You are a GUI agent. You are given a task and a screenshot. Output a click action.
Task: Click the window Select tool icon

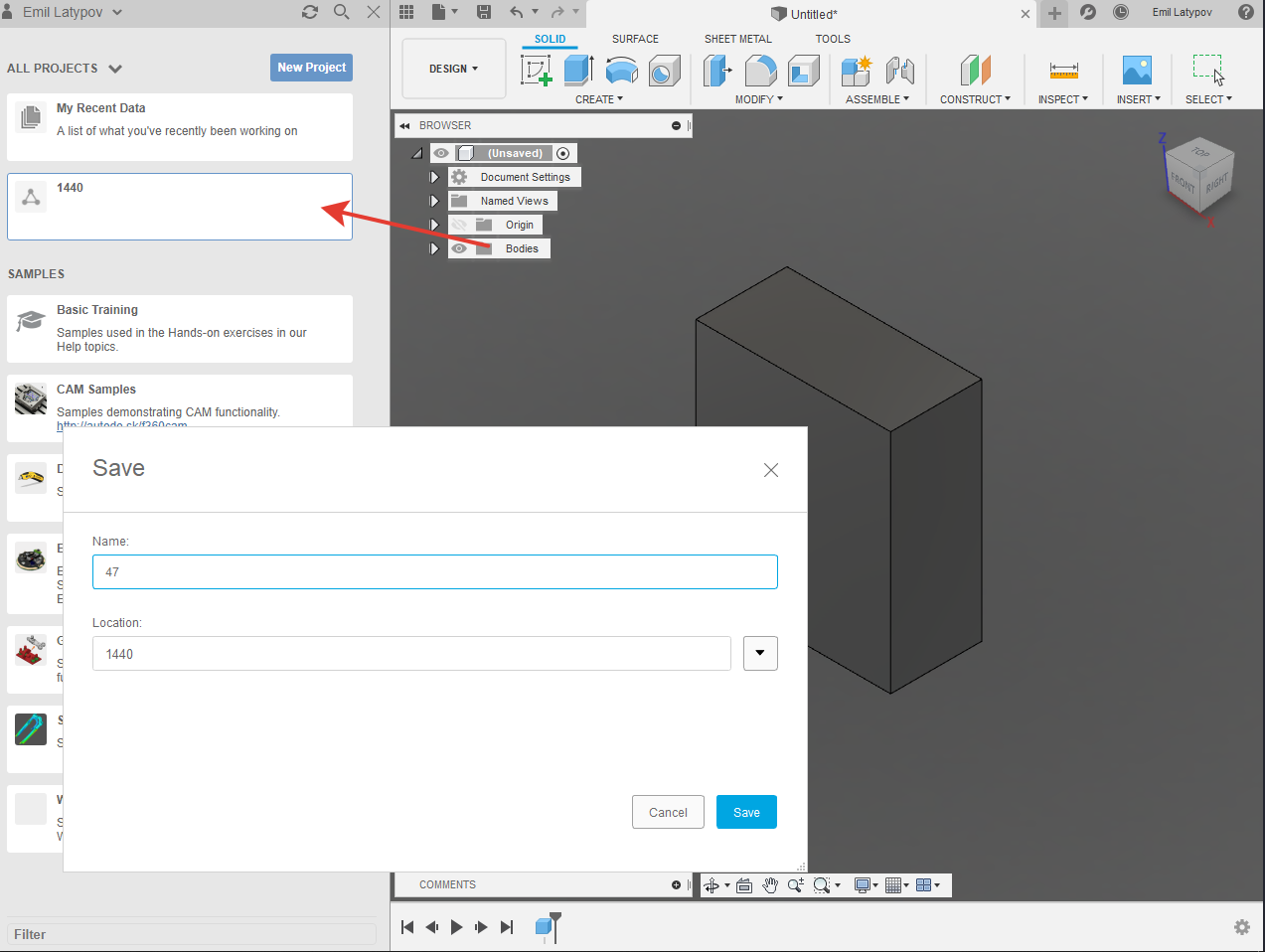click(1208, 70)
